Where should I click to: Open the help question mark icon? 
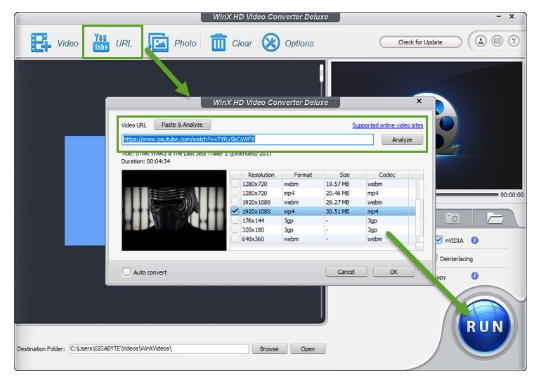coord(513,41)
